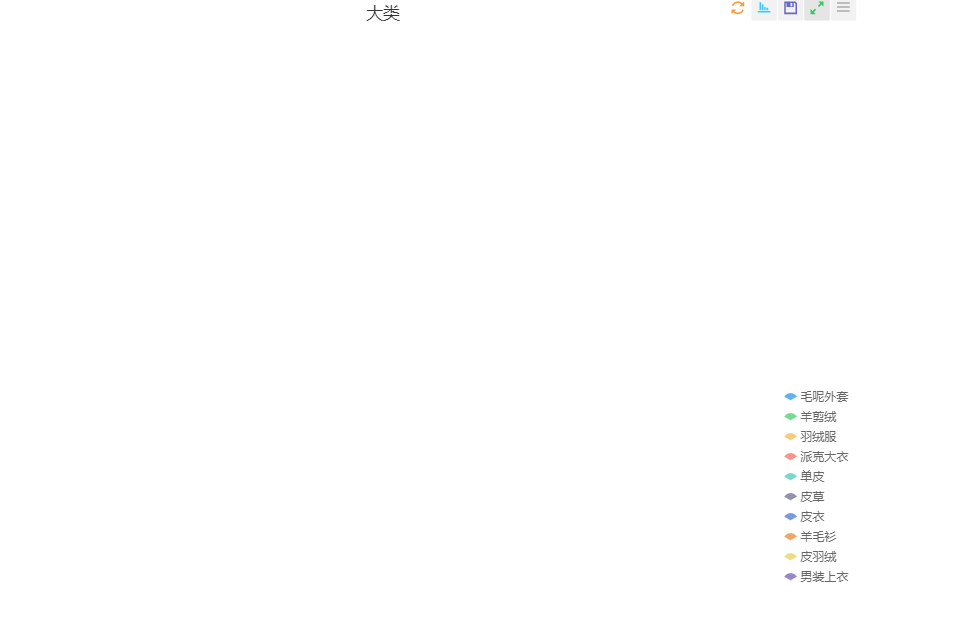Toggle the 羊毛衫 legend series

(x=810, y=537)
